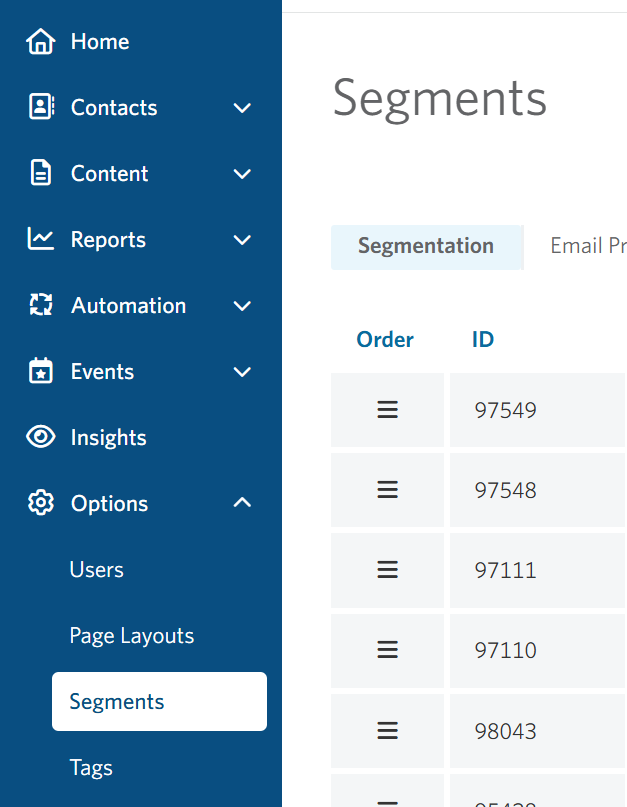The image size is (627, 807).
Task: Click the Home house icon
Action: tap(41, 42)
